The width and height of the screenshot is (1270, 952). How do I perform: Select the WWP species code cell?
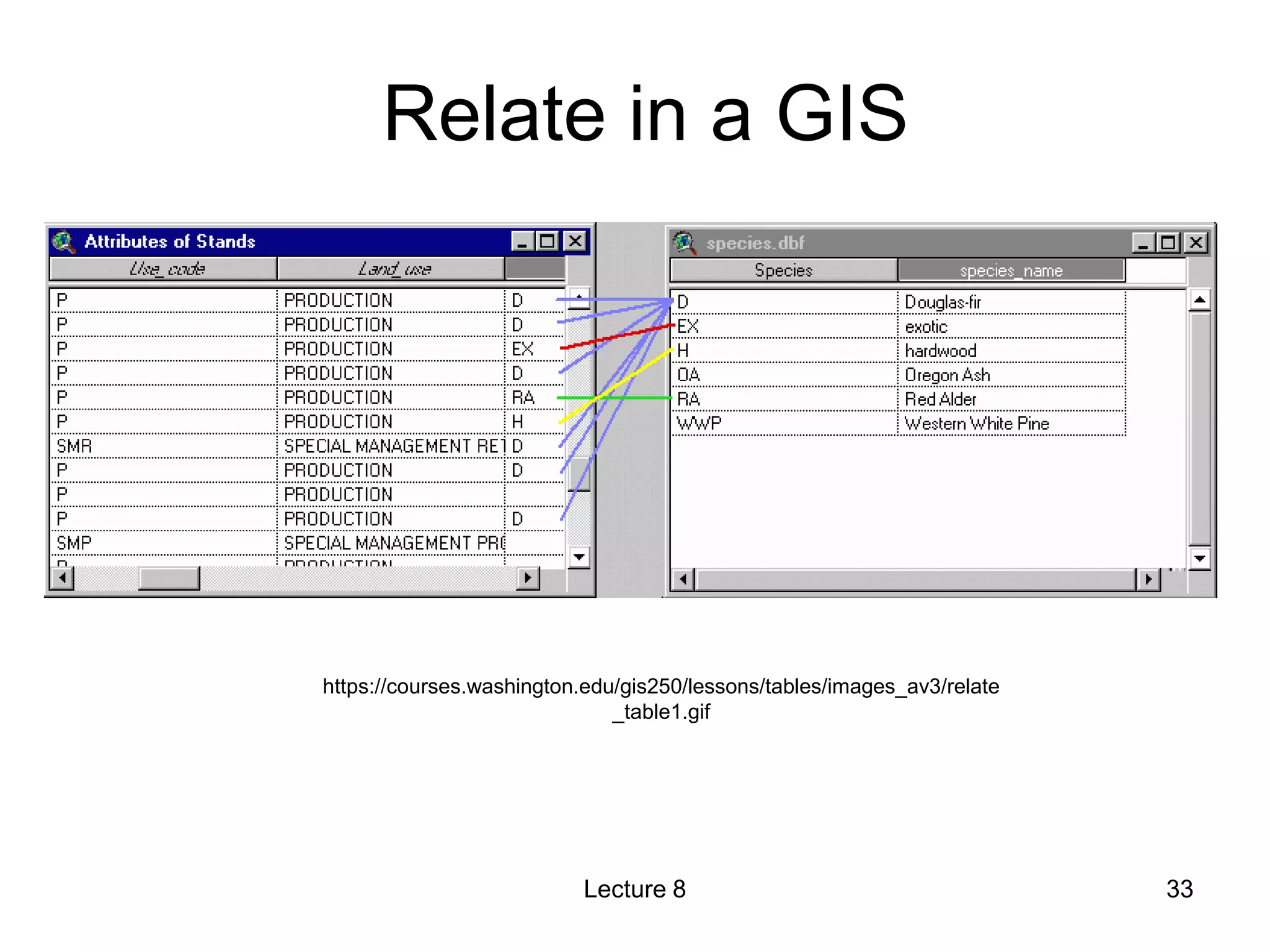(784, 423)
